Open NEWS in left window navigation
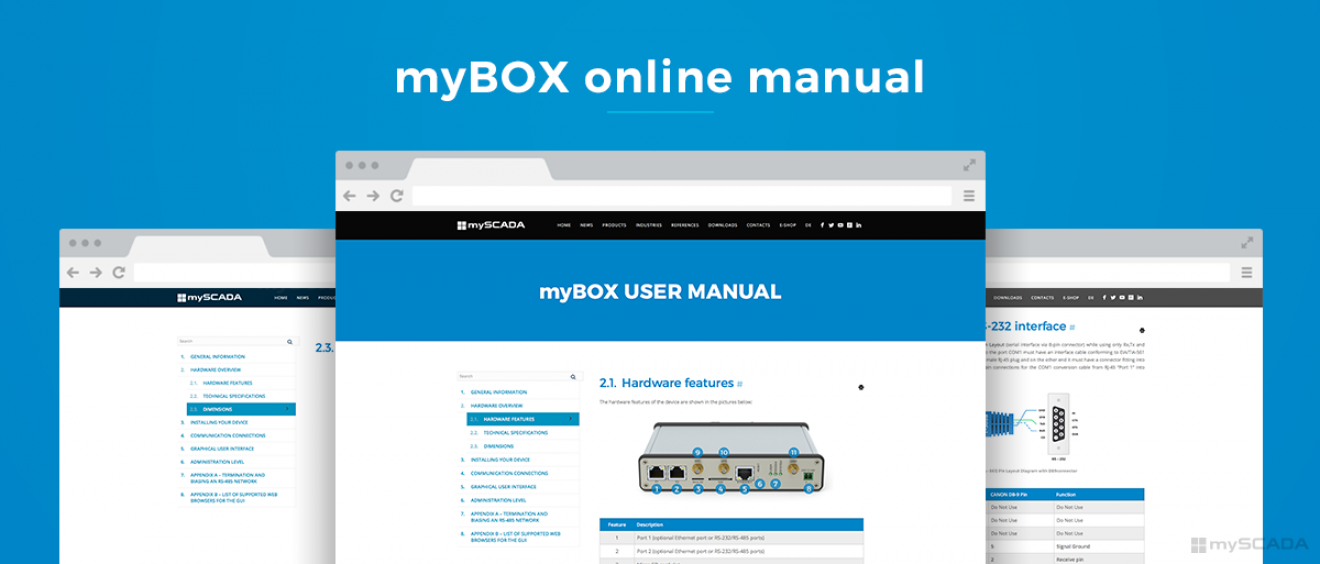Screen dimensions: 1320x564 [303, 298]
